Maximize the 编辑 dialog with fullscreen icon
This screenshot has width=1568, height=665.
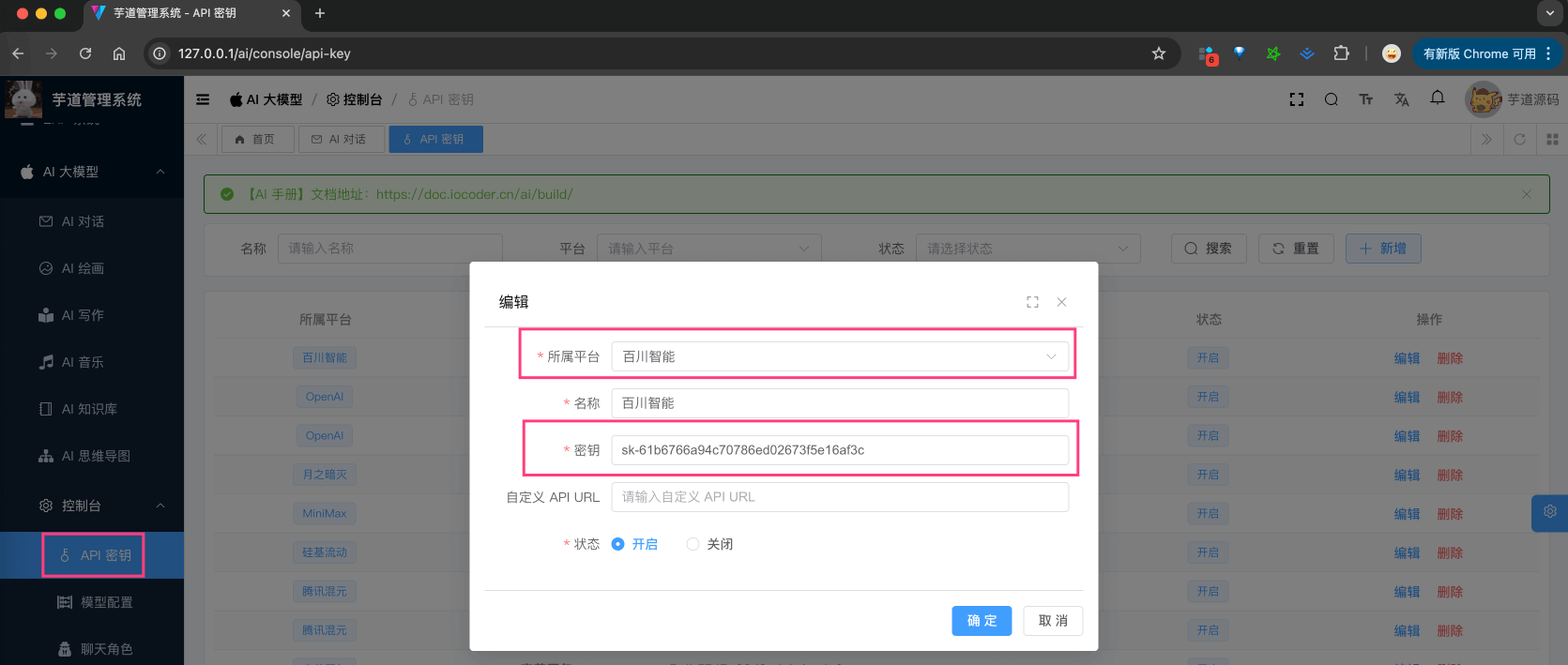(1032, 302)
